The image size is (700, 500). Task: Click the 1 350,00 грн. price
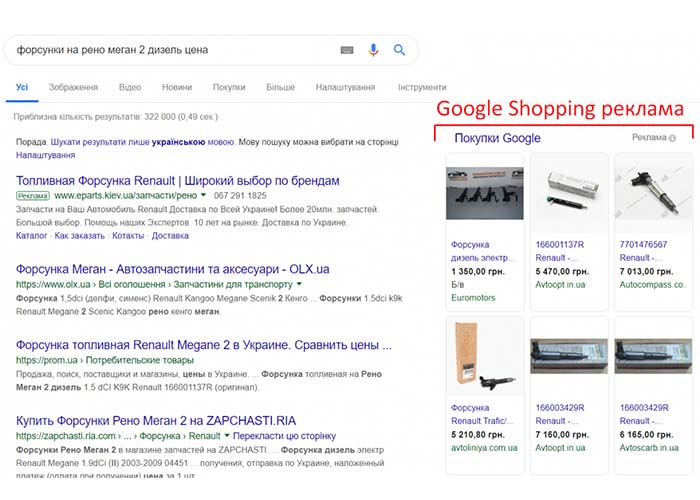[x=478, y=271]
